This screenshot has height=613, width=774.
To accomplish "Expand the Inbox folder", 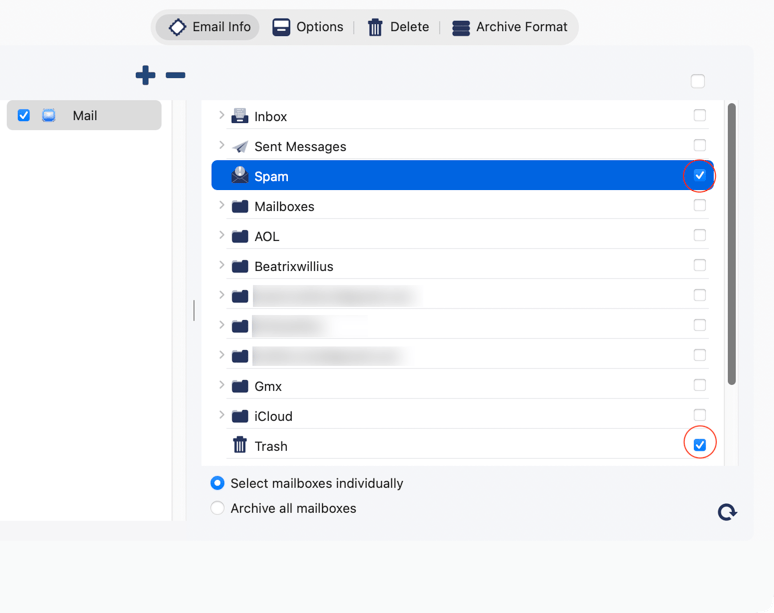I will [x=221, y=116].
